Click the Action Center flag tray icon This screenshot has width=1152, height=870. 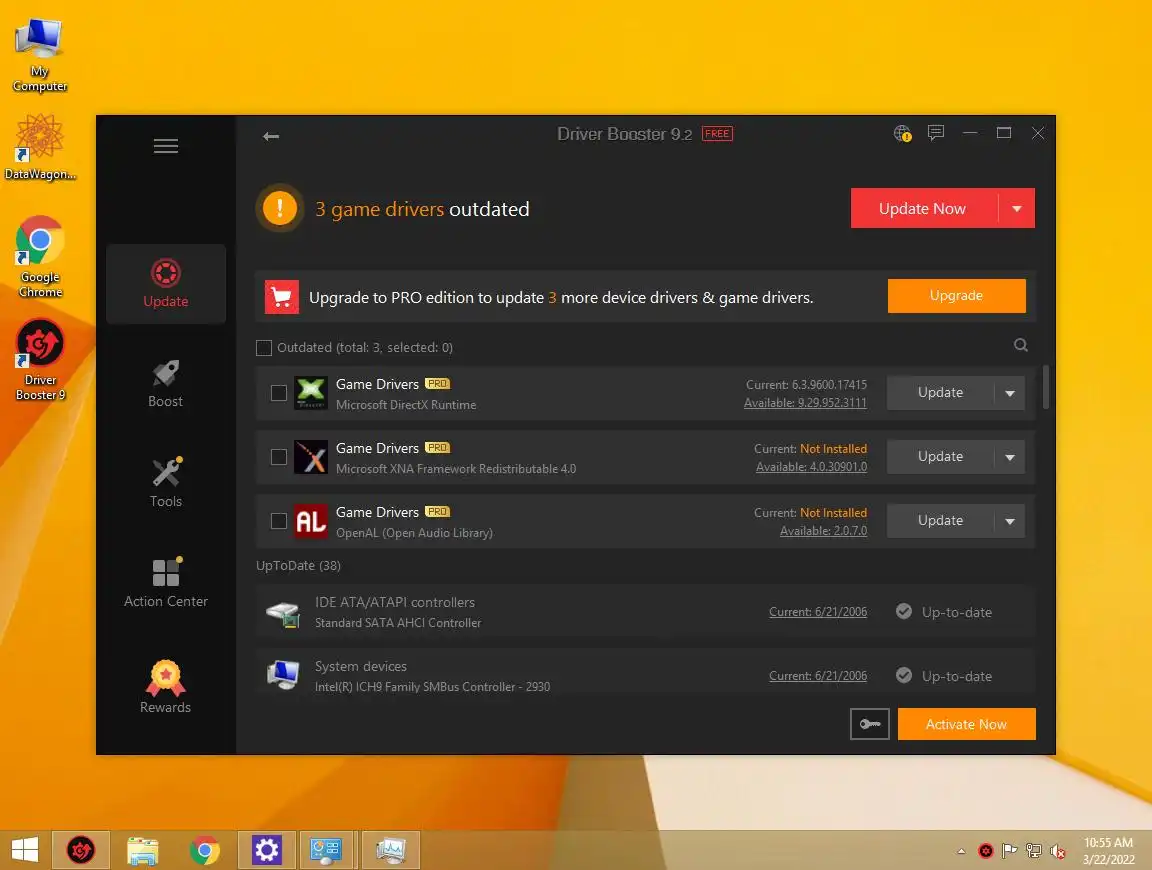(x=1009, y=851)
